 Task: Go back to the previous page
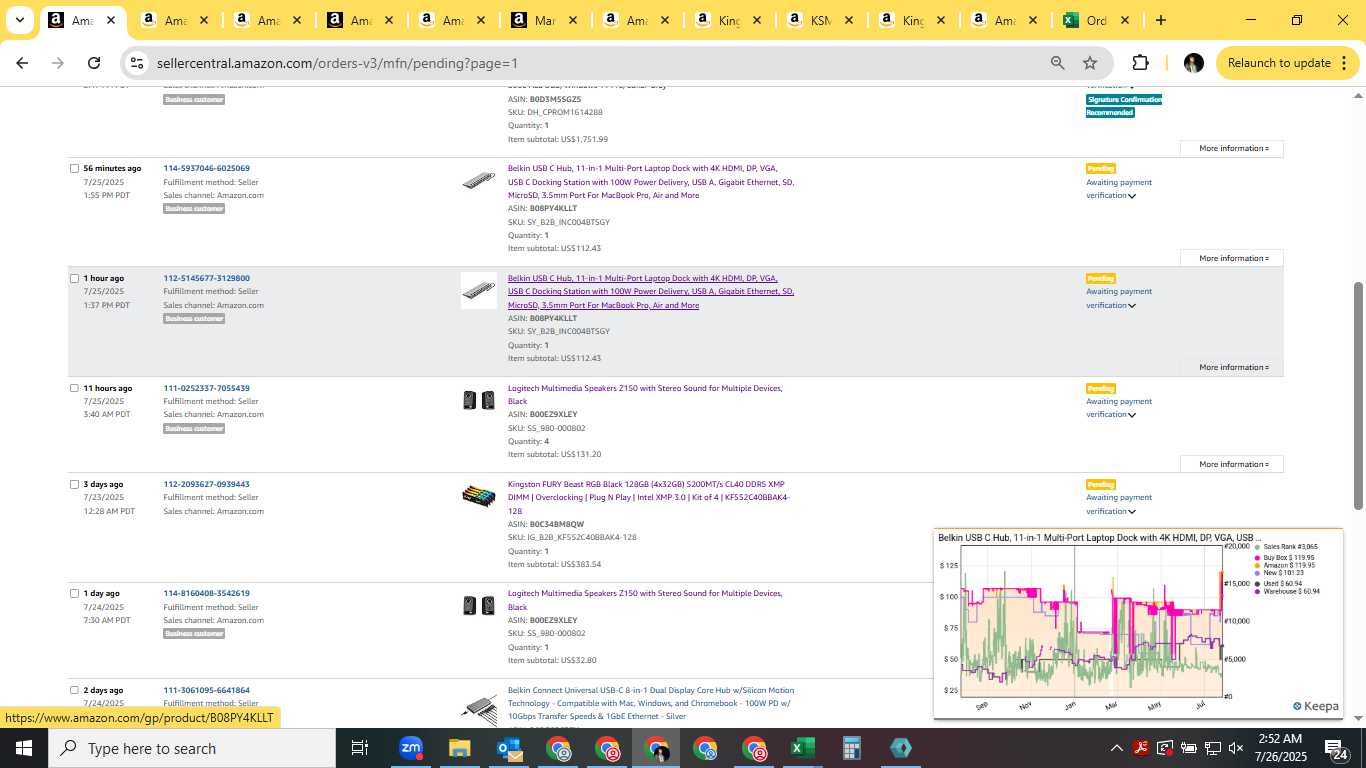coord(22,63)
